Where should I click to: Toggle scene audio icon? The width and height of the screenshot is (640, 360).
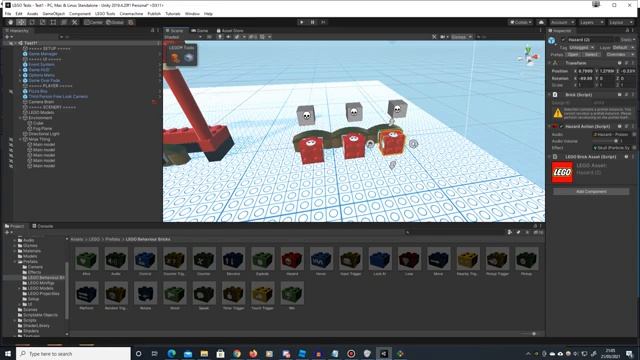(228, 37)
